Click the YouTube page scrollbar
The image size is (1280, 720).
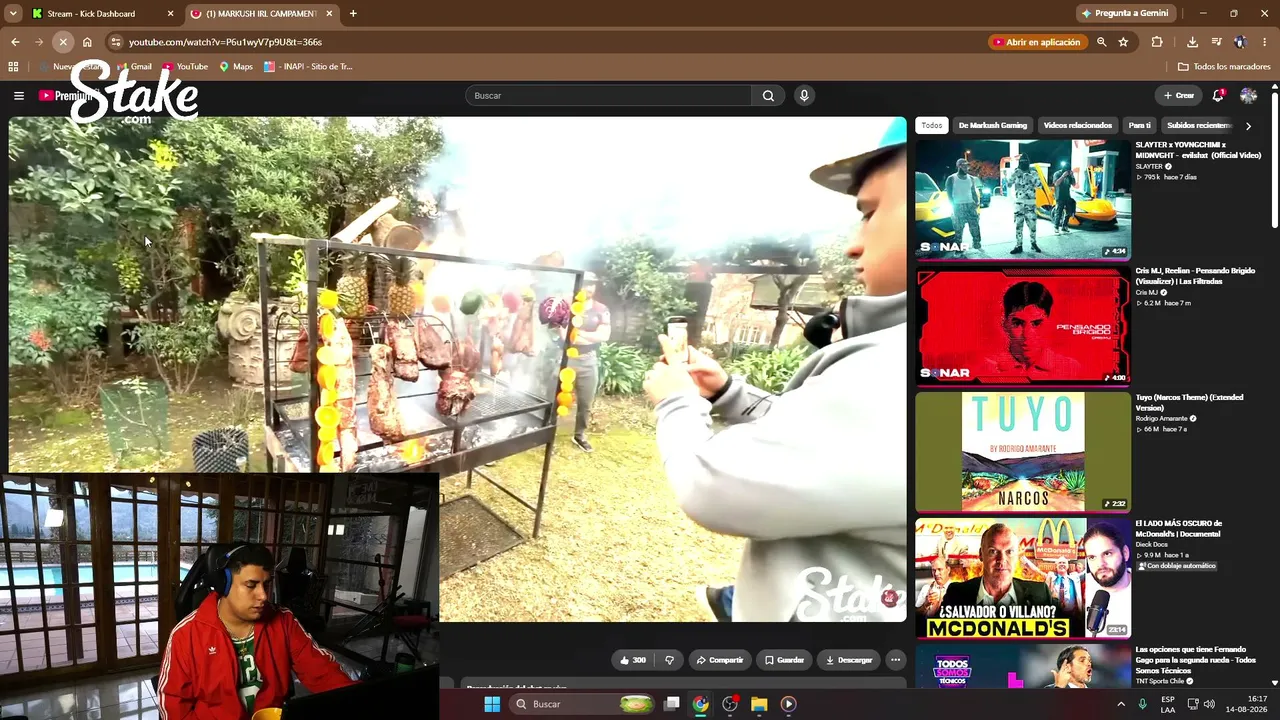[1275, 160]
